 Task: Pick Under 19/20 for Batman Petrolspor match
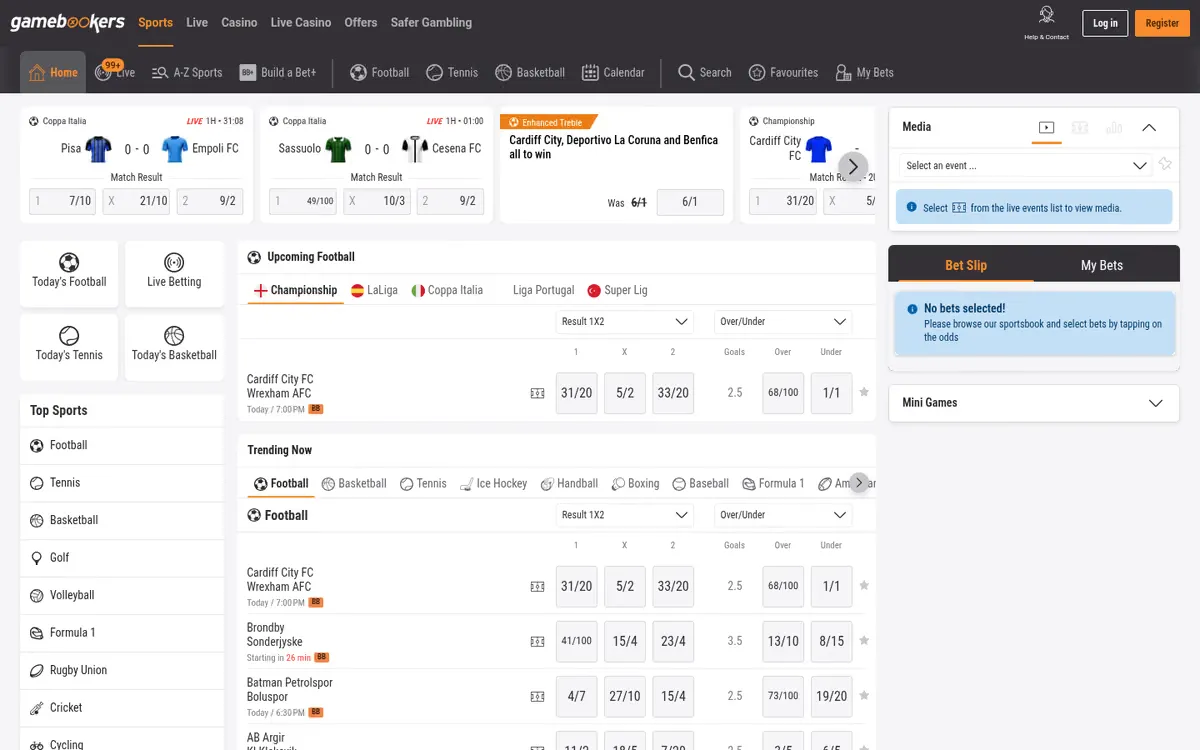(832, 696)
